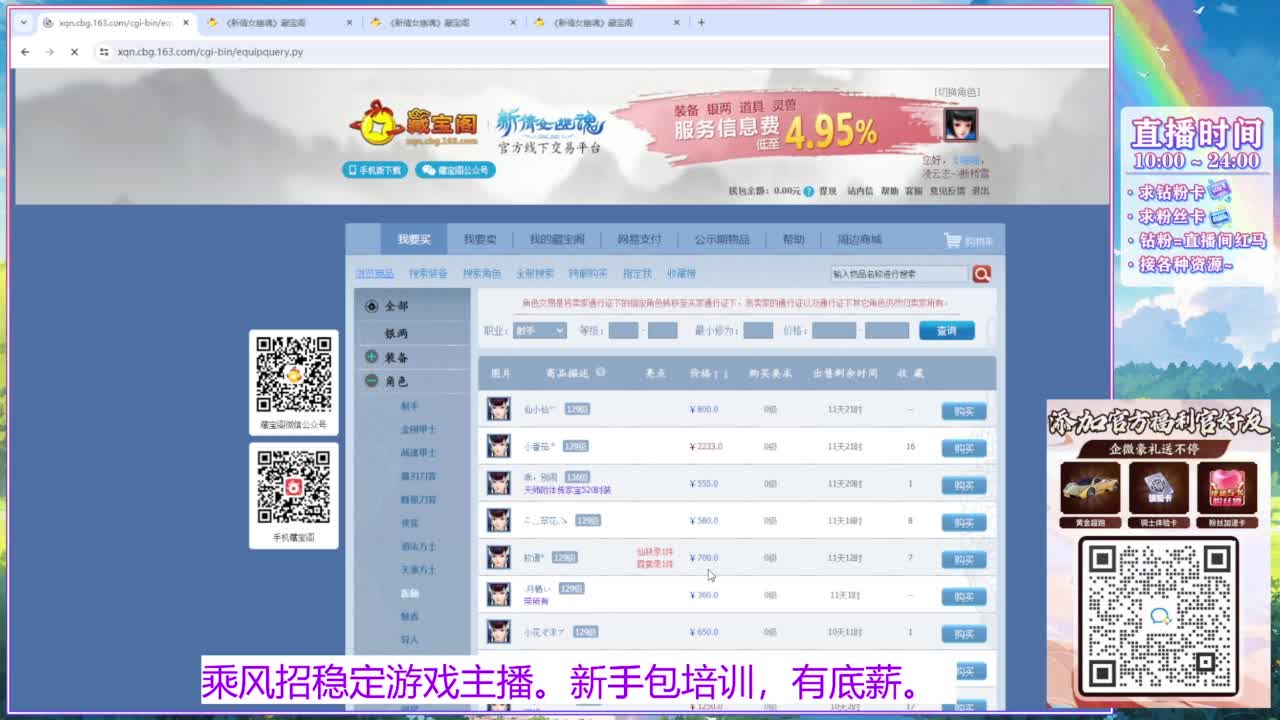Switch to 我要买 tab
Screen dimensions: 1280x720
(x=413, y=239)
